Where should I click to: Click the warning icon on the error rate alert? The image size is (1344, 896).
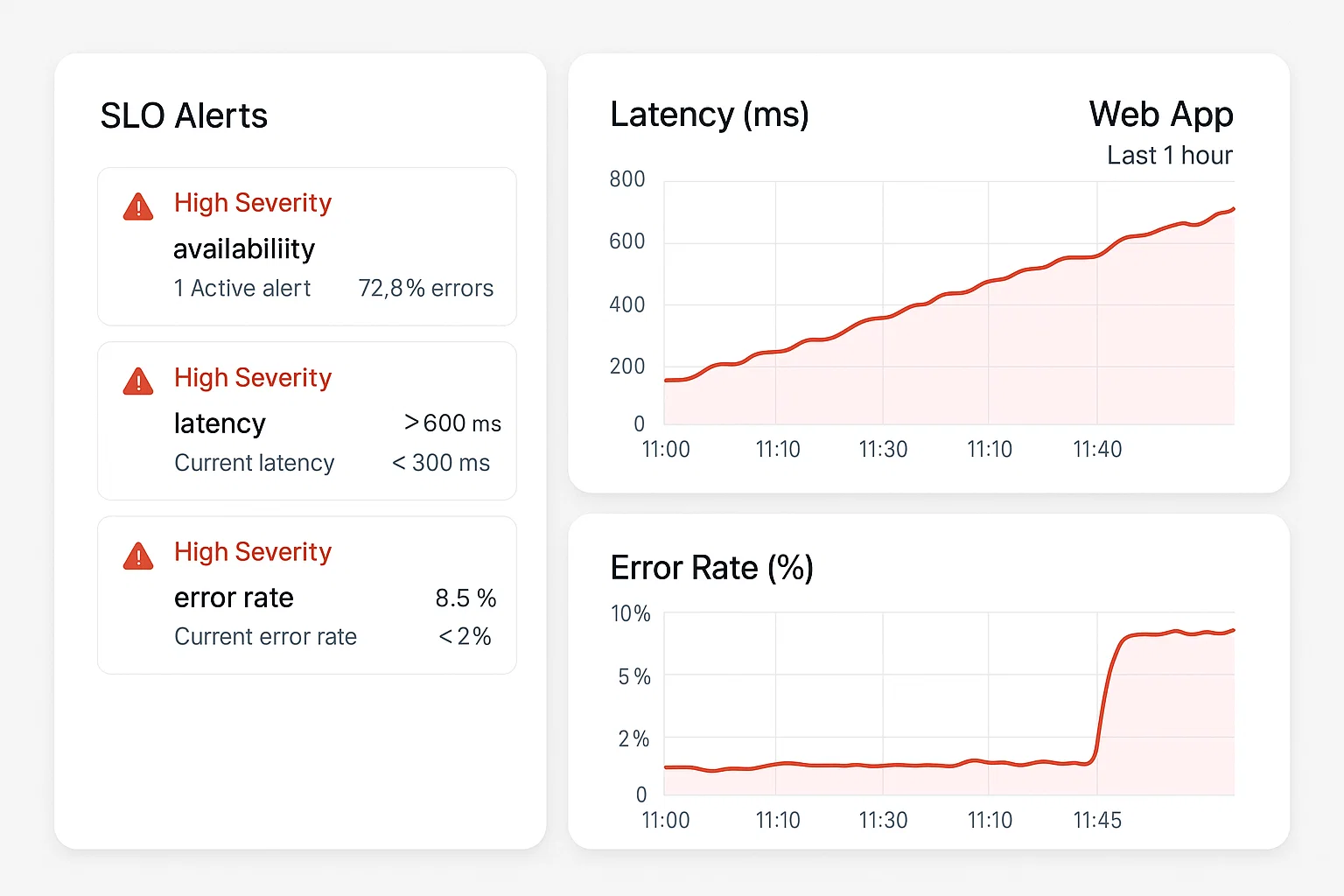coord(138,556)
